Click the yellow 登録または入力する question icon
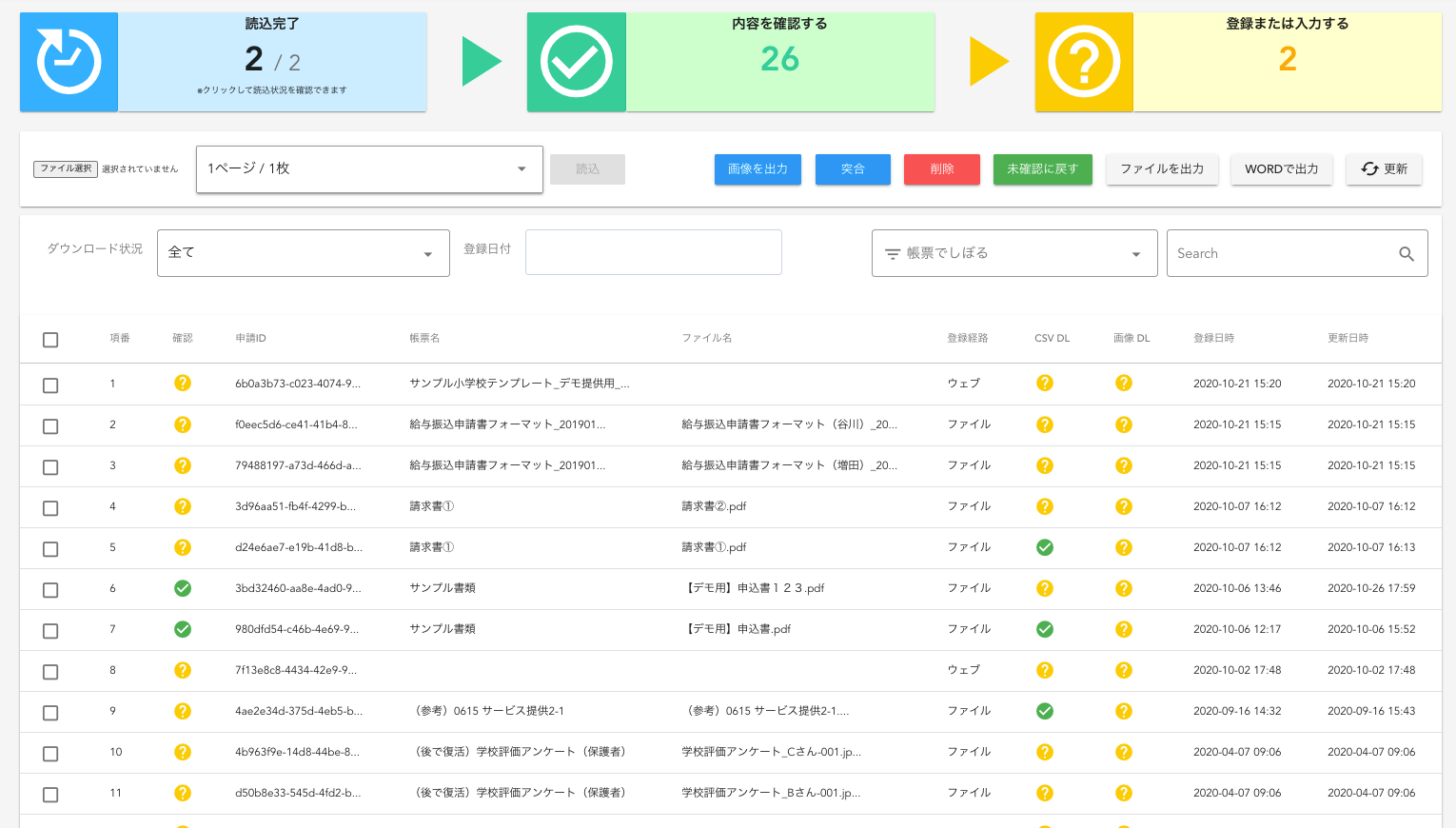1456x828 pixels. pos(1084,62)
